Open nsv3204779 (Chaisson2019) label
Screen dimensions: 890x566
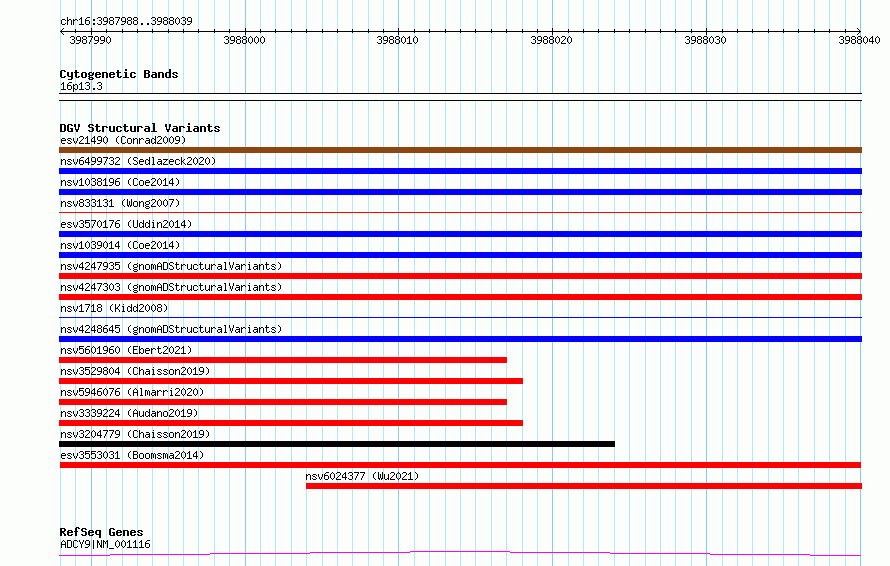[x=135, y=434]
